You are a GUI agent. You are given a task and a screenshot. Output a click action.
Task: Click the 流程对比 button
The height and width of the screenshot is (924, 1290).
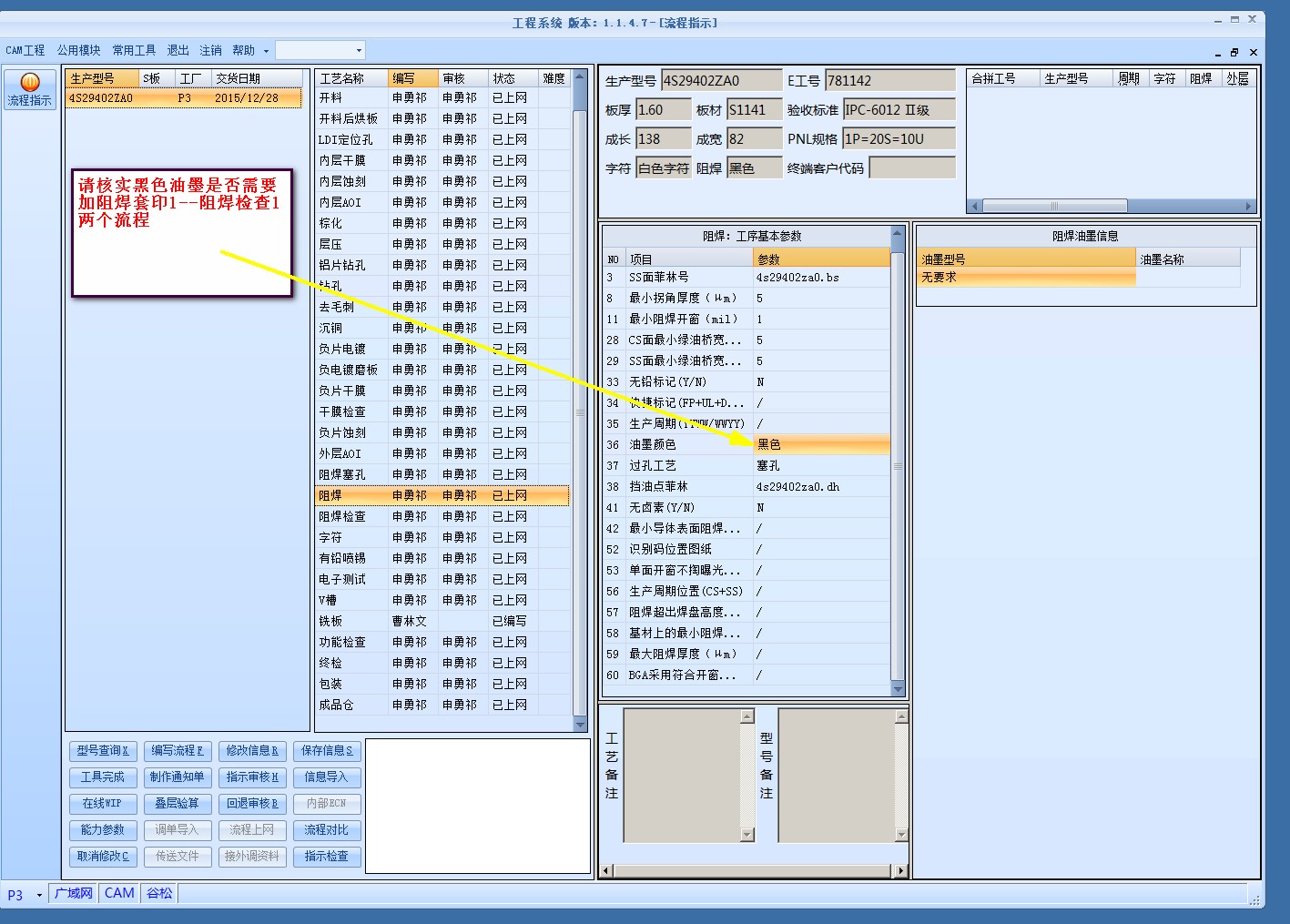coord(327,830)
